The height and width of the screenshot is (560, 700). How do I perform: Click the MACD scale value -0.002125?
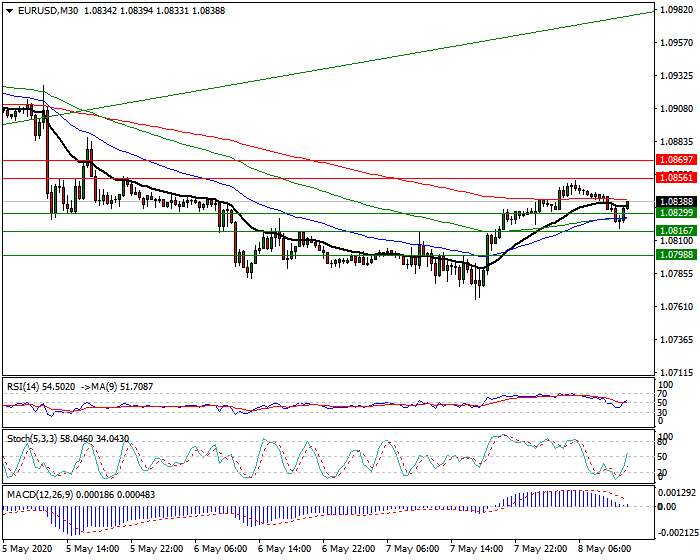pos(677,533)
